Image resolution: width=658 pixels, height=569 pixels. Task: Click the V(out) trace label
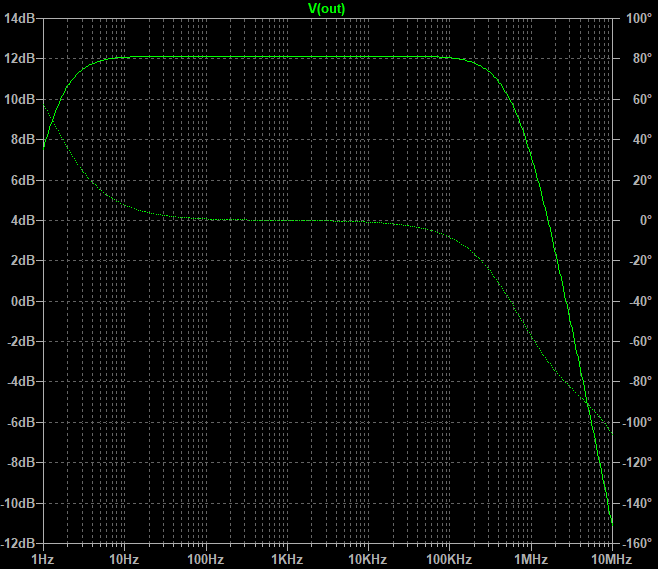(326, 8)
